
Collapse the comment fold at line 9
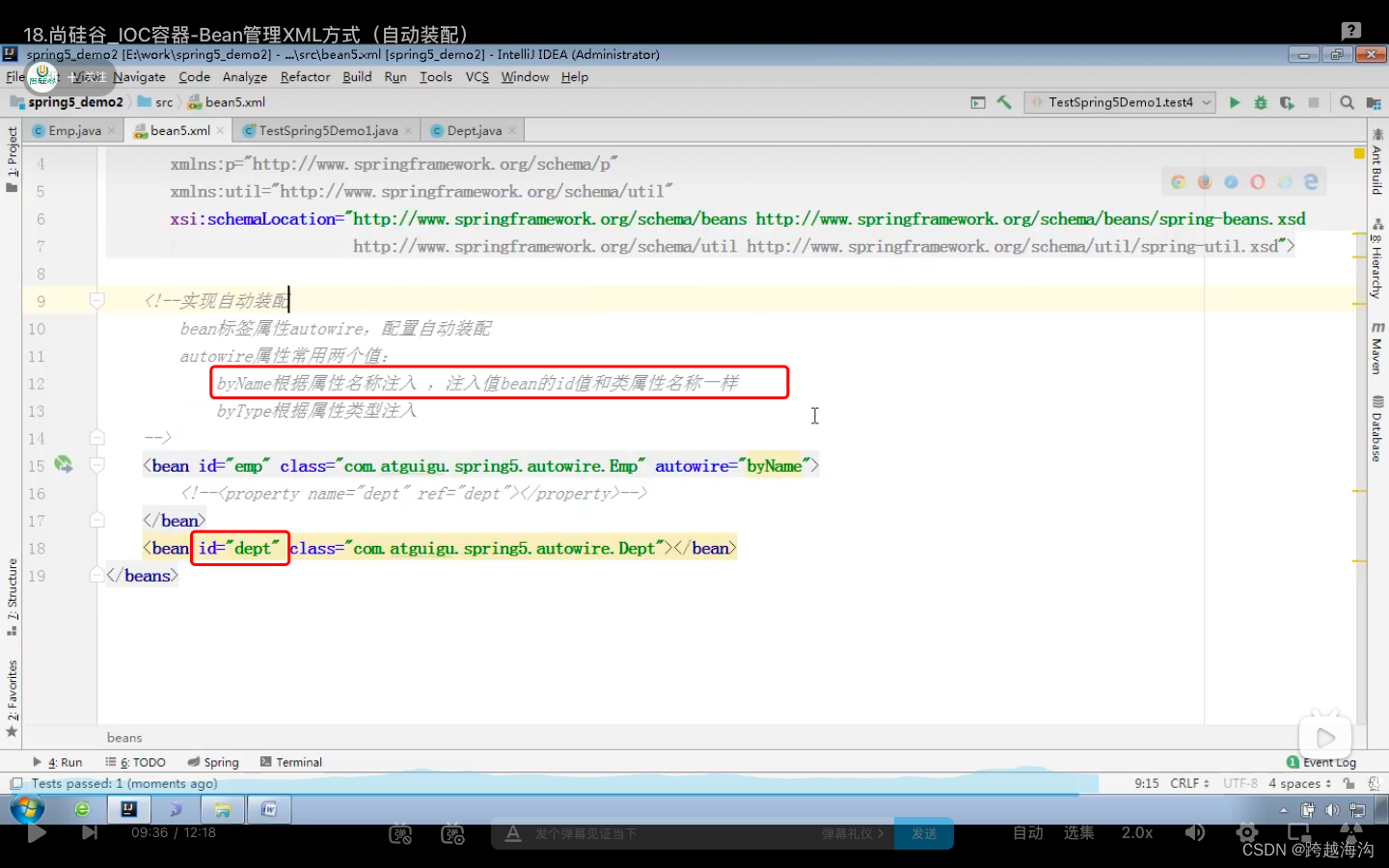[96, 301]
